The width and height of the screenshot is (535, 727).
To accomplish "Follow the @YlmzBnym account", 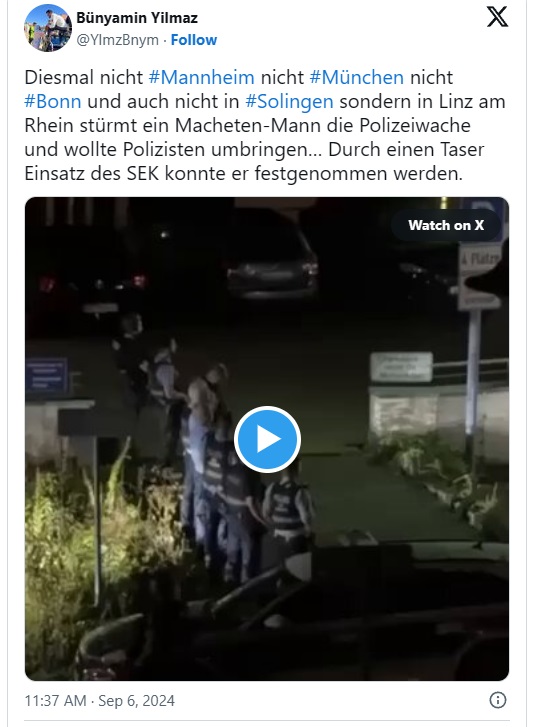I will pyautogui.click(x=194, y=40).
